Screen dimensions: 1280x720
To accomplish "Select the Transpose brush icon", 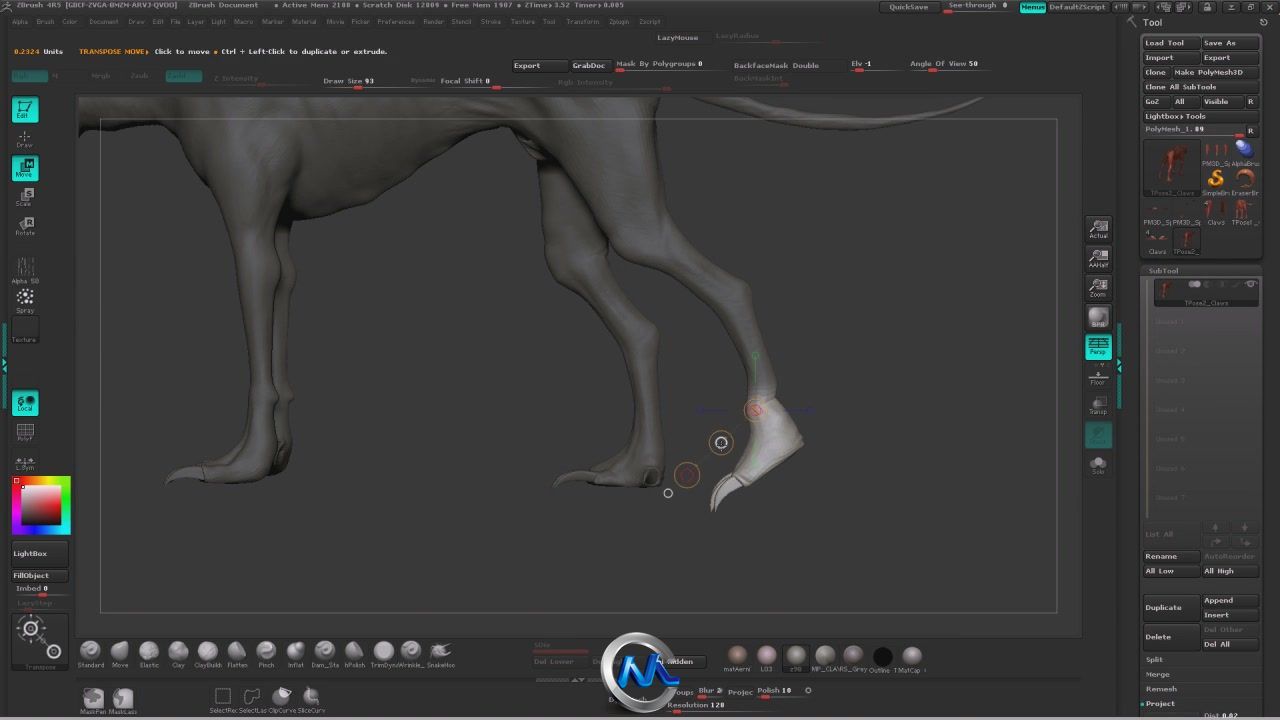I will pyautogui.click(x=40, y=640).
